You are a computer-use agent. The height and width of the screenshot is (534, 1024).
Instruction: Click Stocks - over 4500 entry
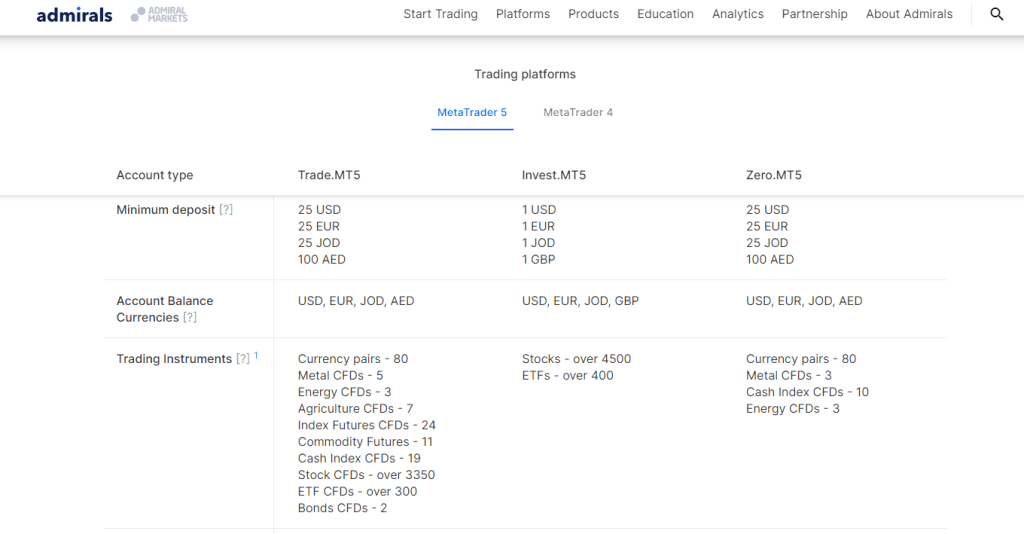point(577,359)
